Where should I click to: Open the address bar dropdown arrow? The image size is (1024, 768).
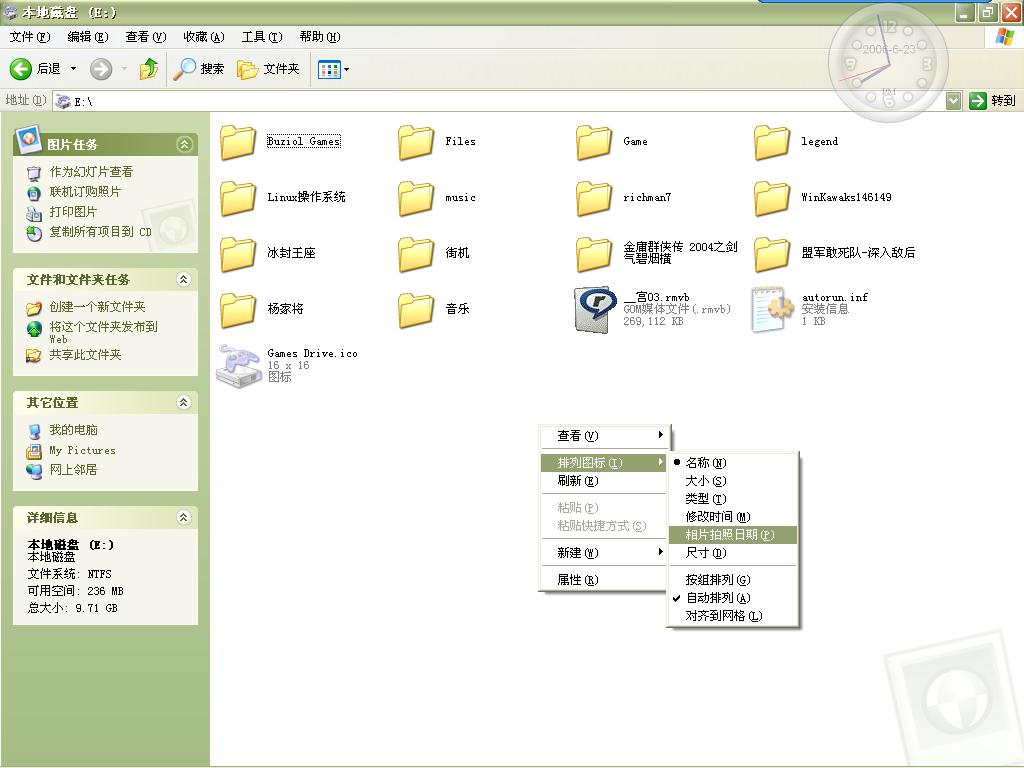pyautogui.click(x=953, y=101)
